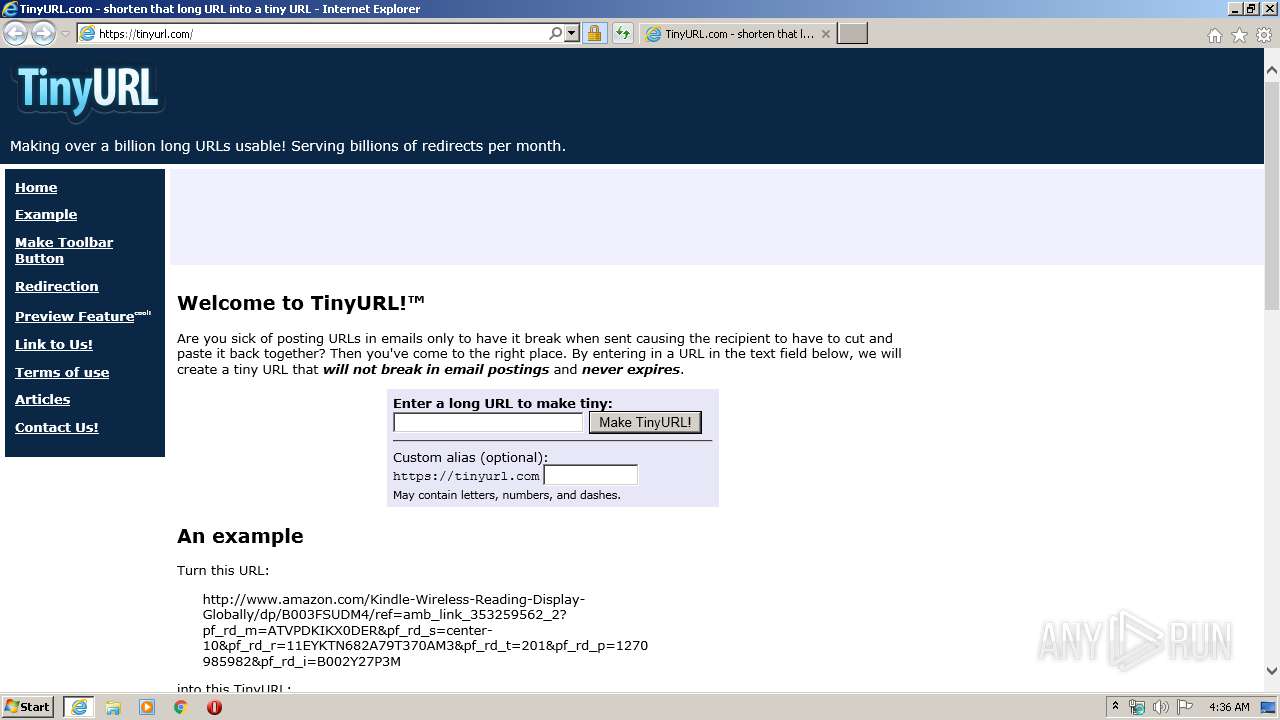1280x720 pixels.
Task: Open Favorites star icon
Action: (x=1239, y=35)
